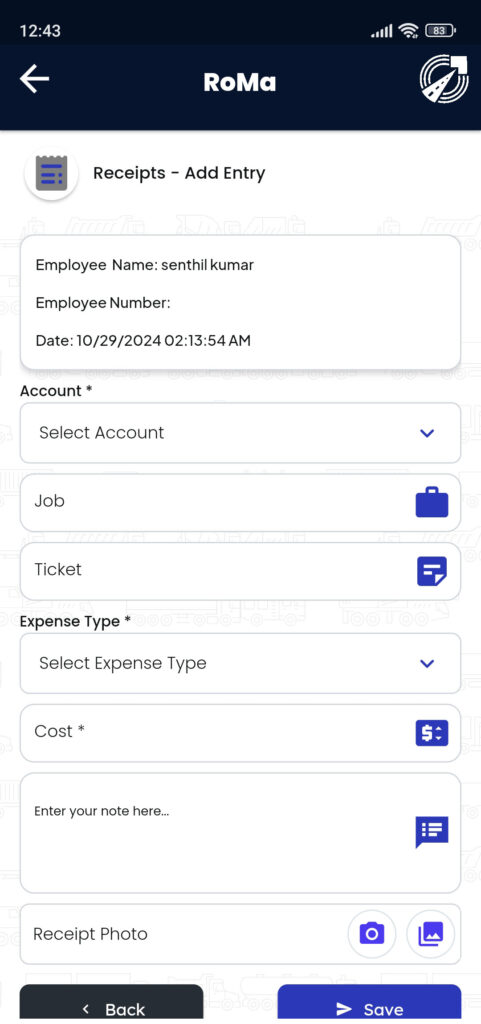Tap the employee info card
481x1024 pixels.
pos(240,303)
